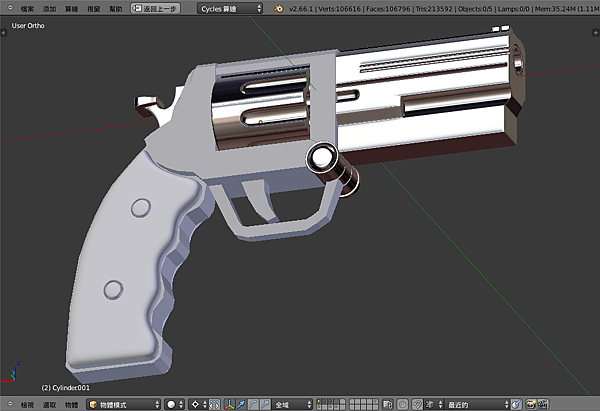600x411 pixels.
Task: Open the 物體模式 object mode dropdown
Action: [x=124, y=404]
